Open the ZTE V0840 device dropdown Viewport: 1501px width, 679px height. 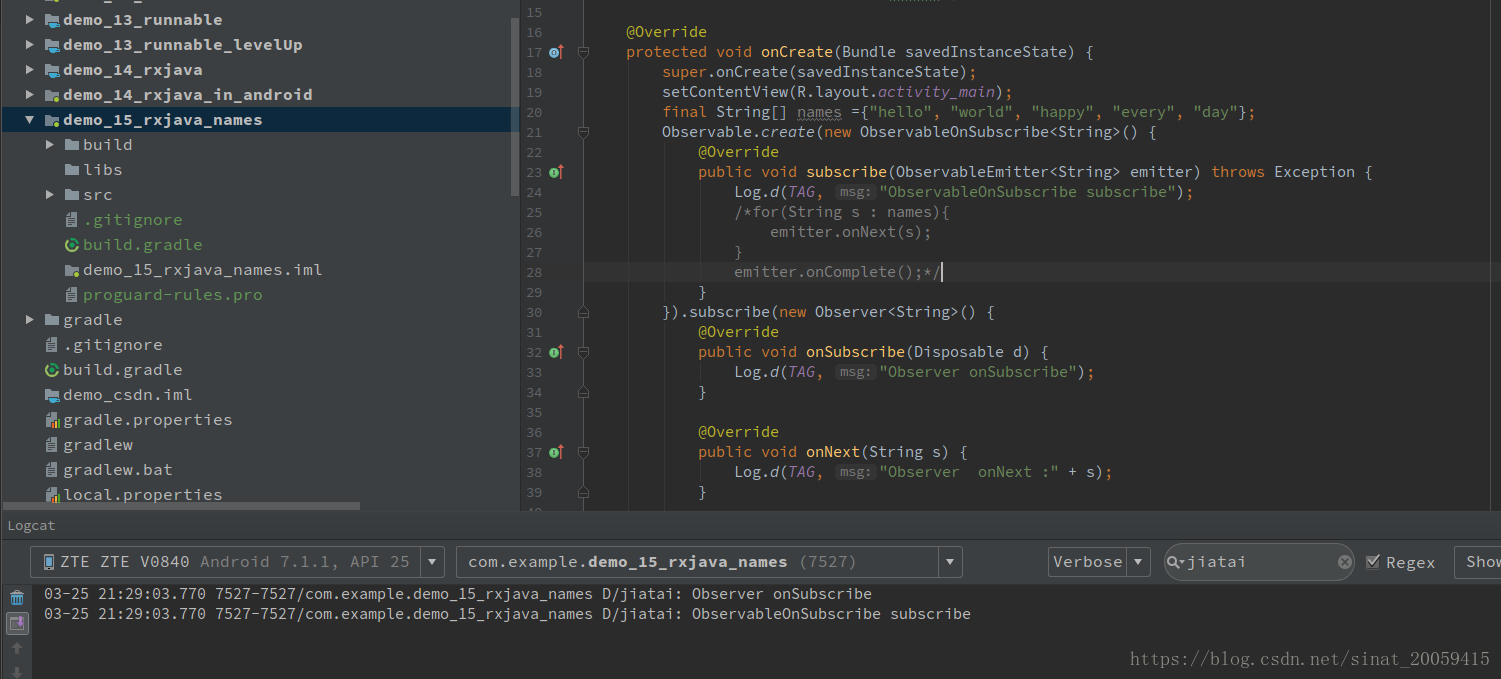[x=432, y=562]
